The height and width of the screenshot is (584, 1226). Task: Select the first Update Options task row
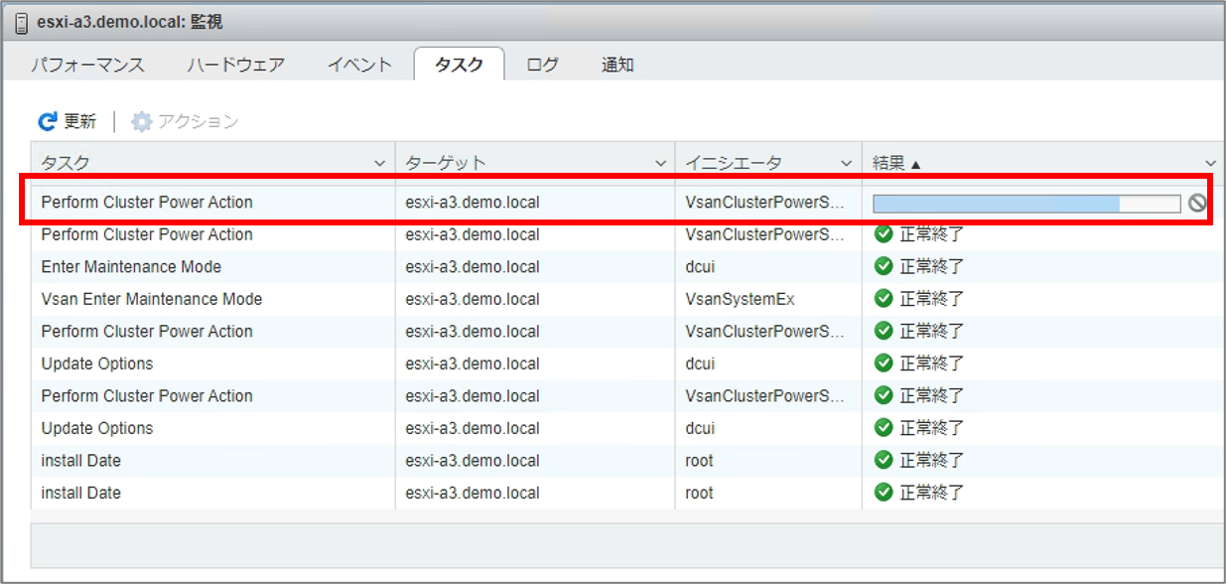point(97,364)
